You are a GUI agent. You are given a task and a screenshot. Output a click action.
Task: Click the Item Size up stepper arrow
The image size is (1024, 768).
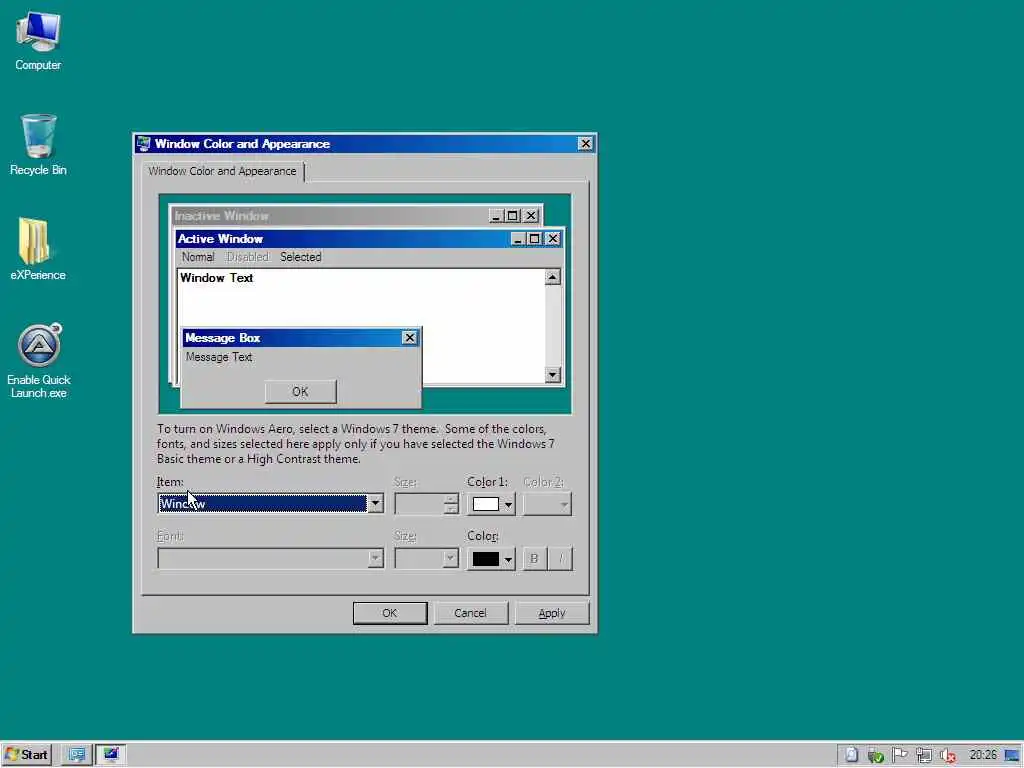click(450, 499)
